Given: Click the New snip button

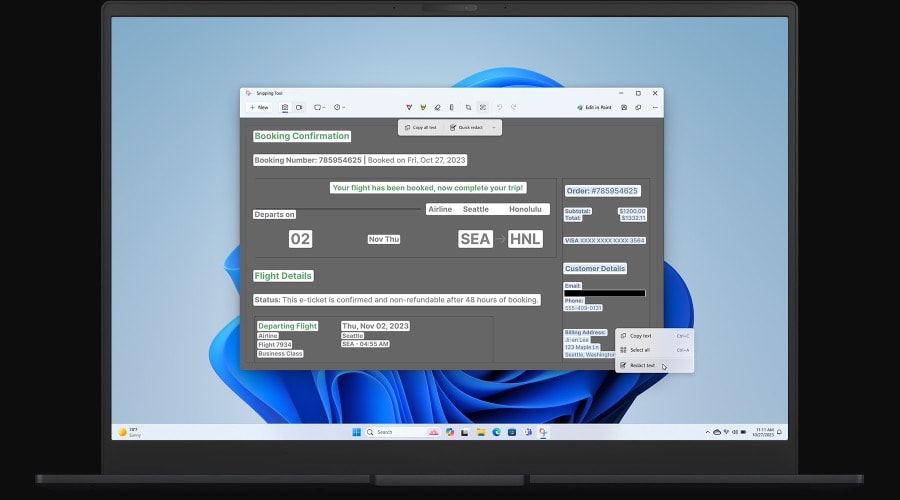Looking at the screenshot, I should tap(259, 107).
